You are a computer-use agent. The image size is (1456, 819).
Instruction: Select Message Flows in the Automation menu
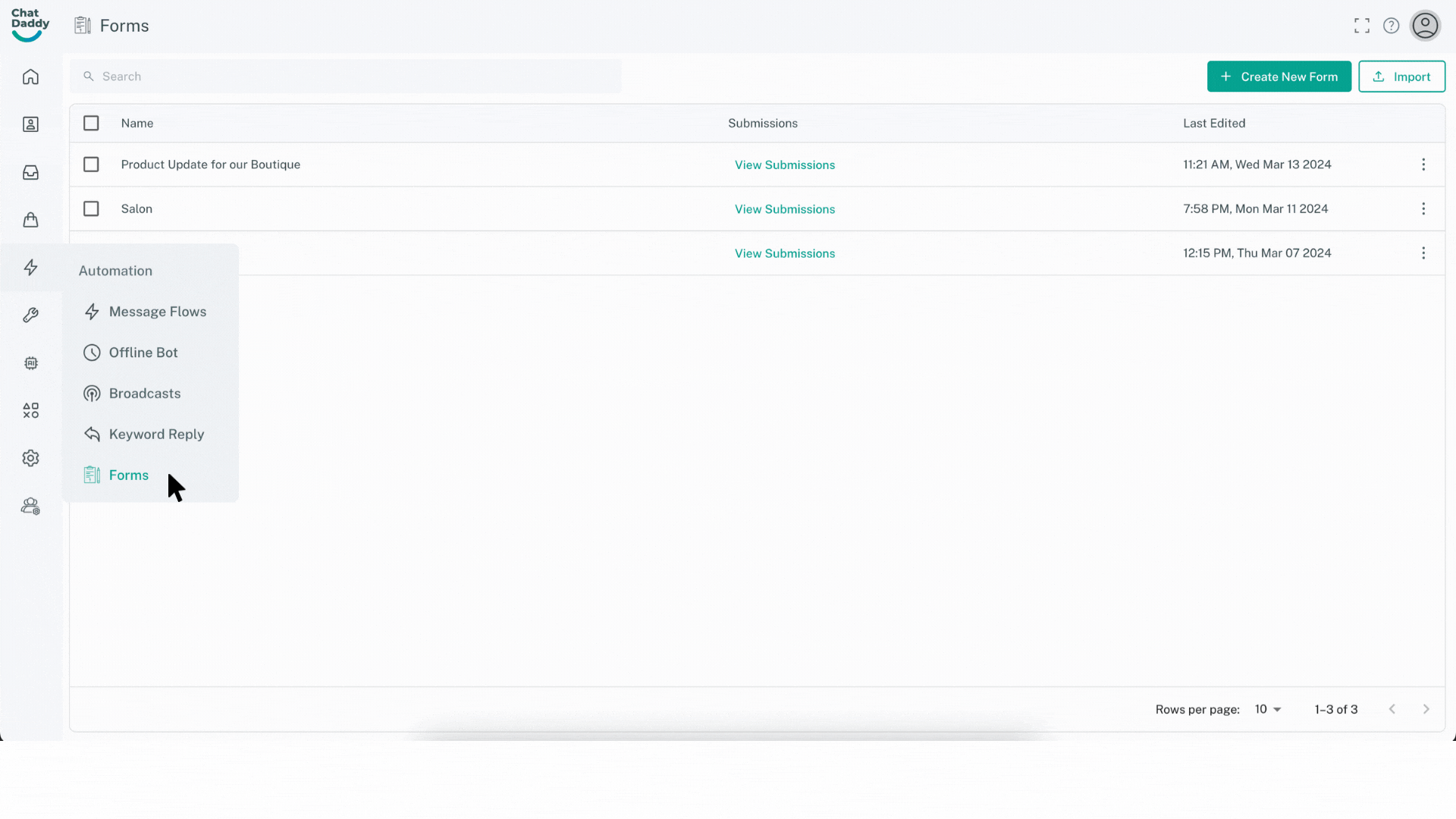157,312
